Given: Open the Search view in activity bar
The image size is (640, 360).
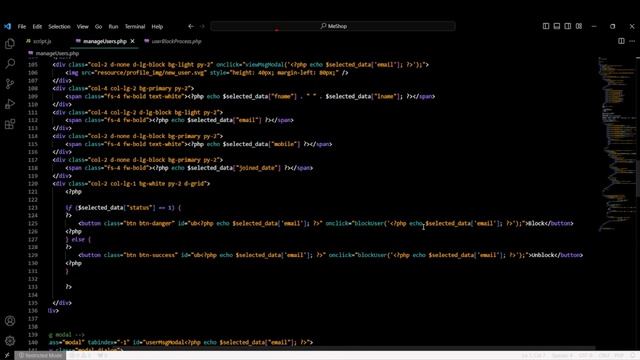Looking at the screenshot, I should pos(10,63).
